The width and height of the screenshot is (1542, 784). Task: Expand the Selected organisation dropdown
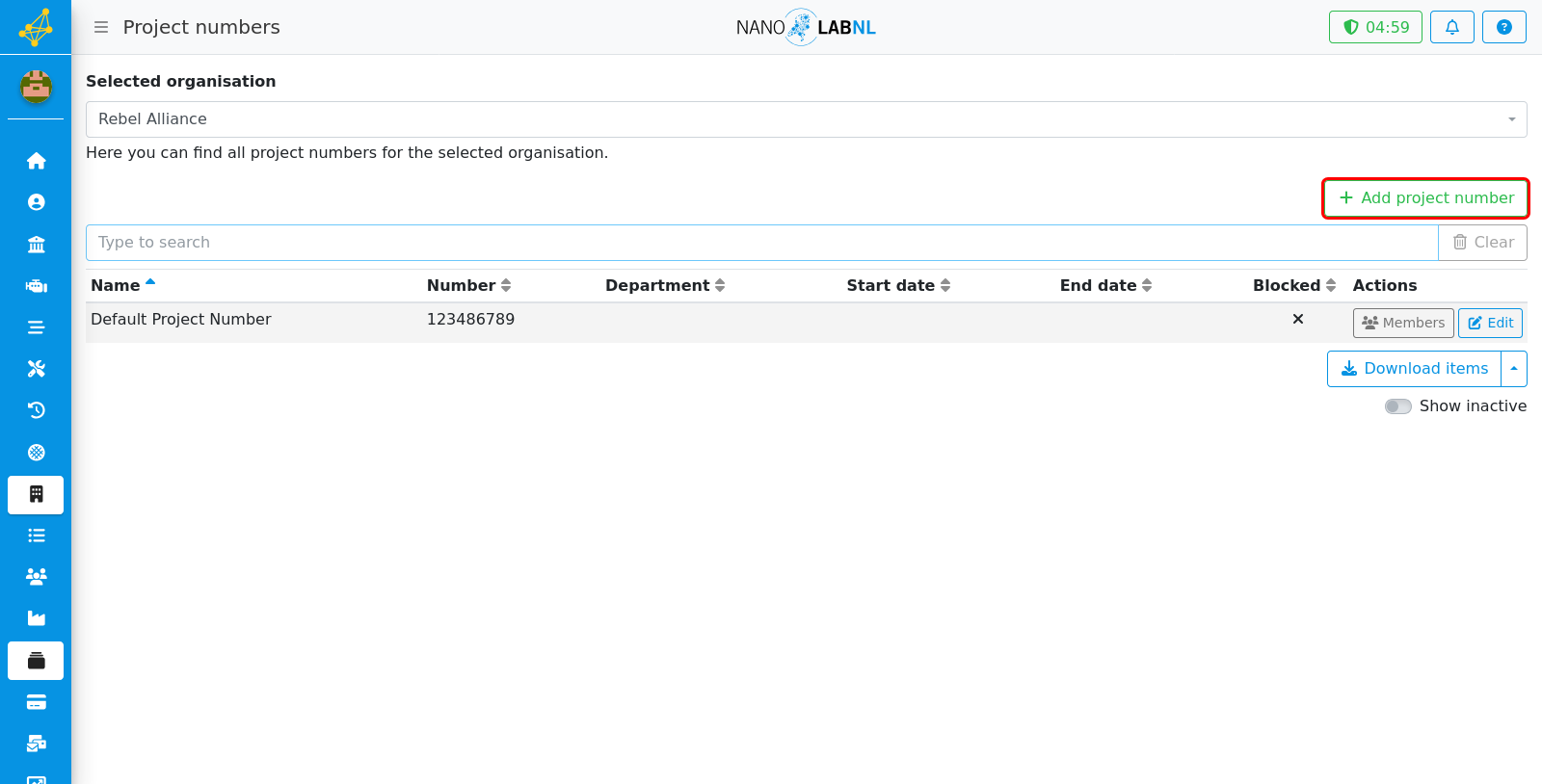click(x=806, y=119)
